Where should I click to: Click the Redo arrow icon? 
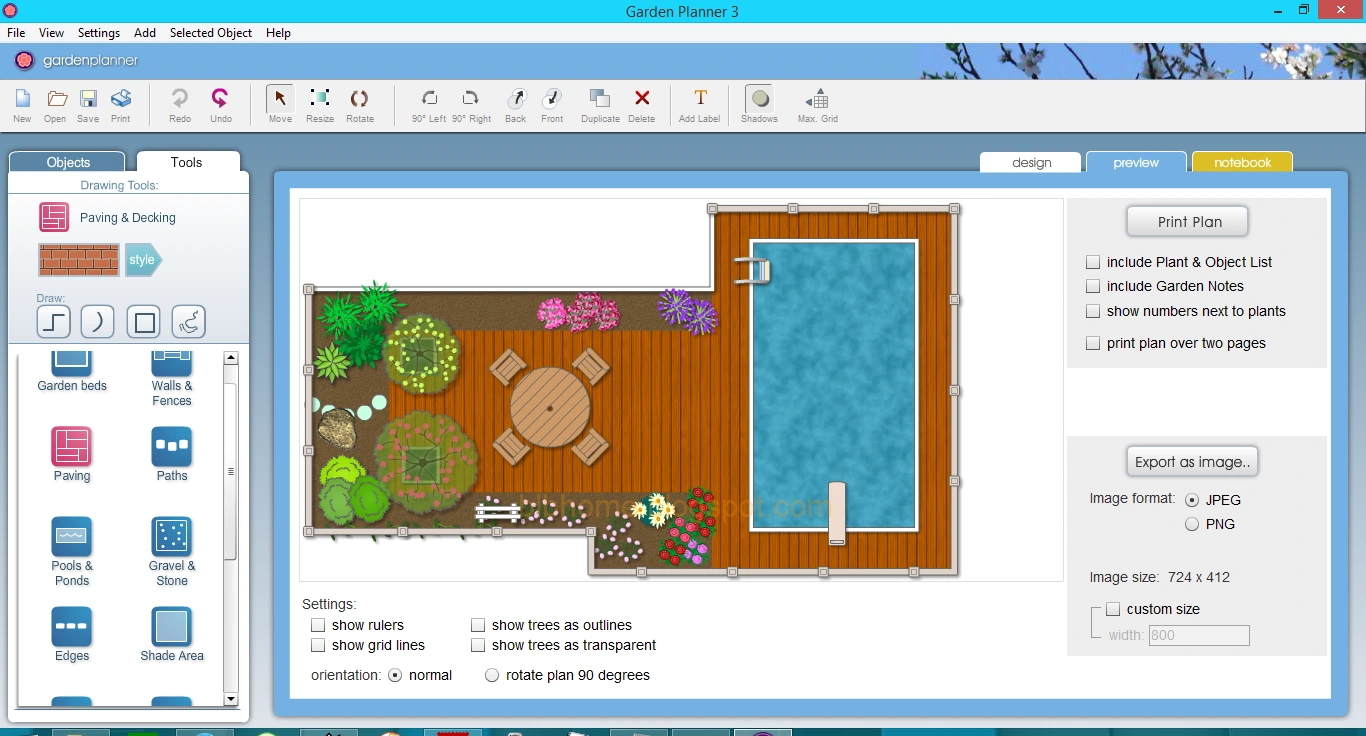tap(180, 105)
